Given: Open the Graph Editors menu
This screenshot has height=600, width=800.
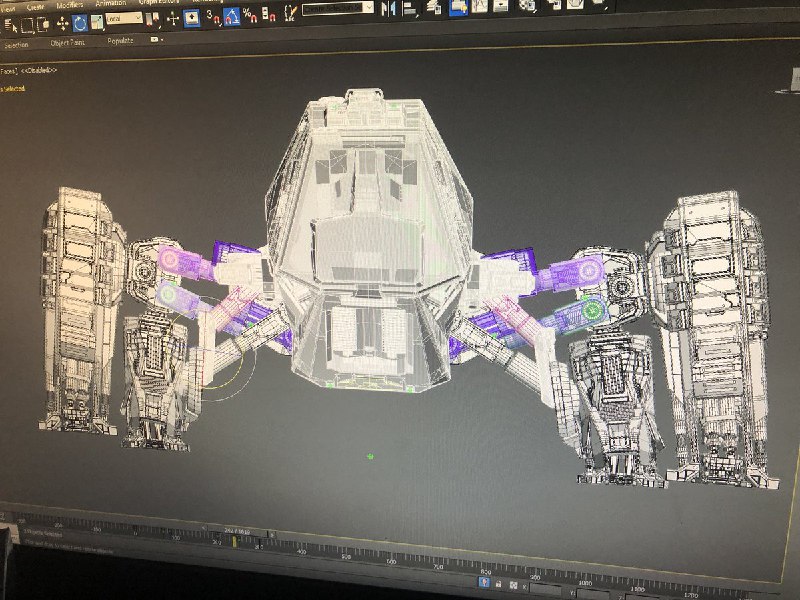Looking at the screenshot, I should (x=159, y=2).
